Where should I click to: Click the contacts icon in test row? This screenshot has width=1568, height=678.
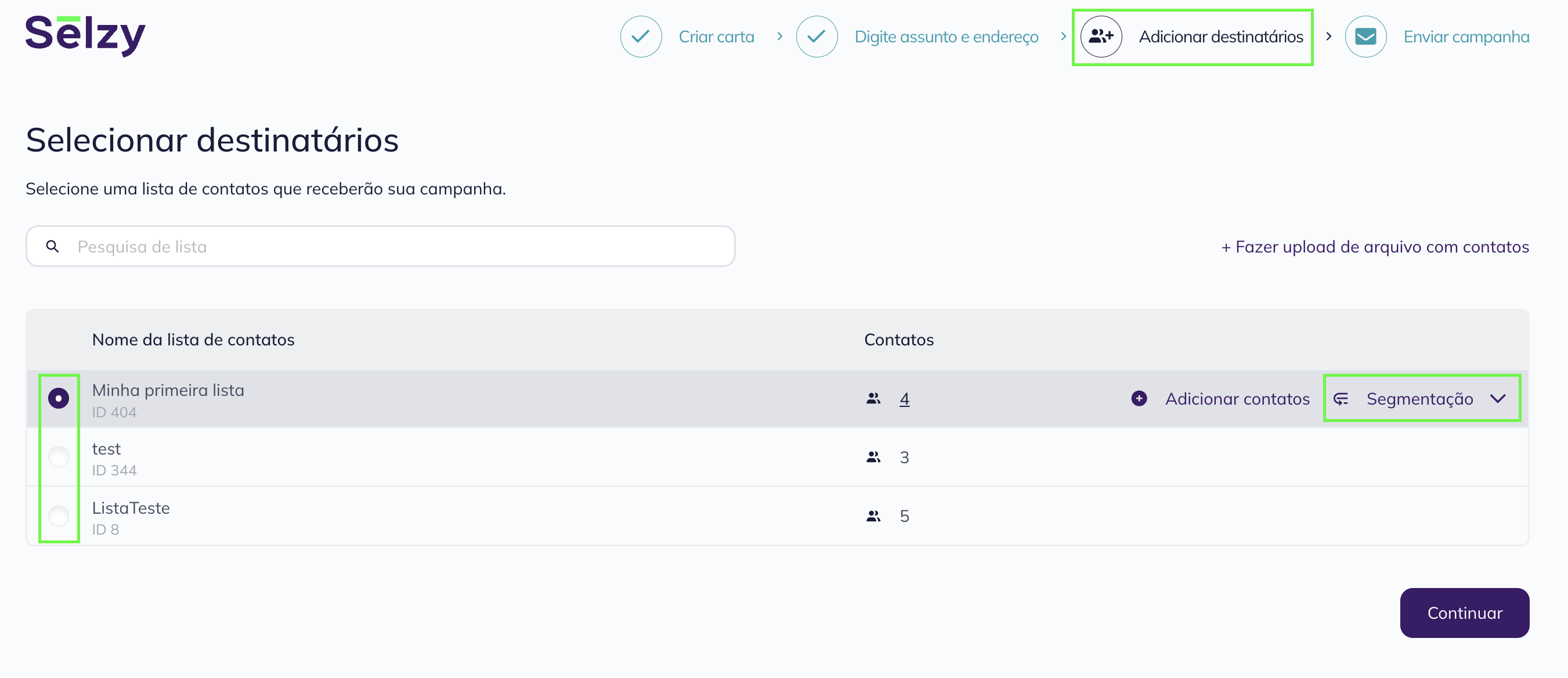[x=873, y=457]
